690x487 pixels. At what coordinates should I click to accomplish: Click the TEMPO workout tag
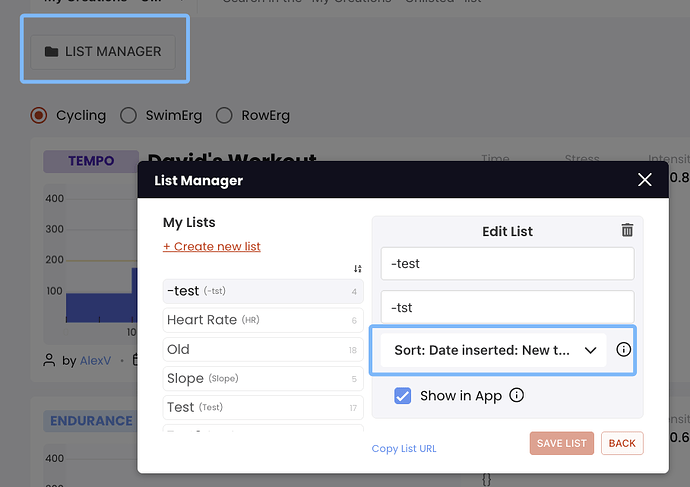91,161
